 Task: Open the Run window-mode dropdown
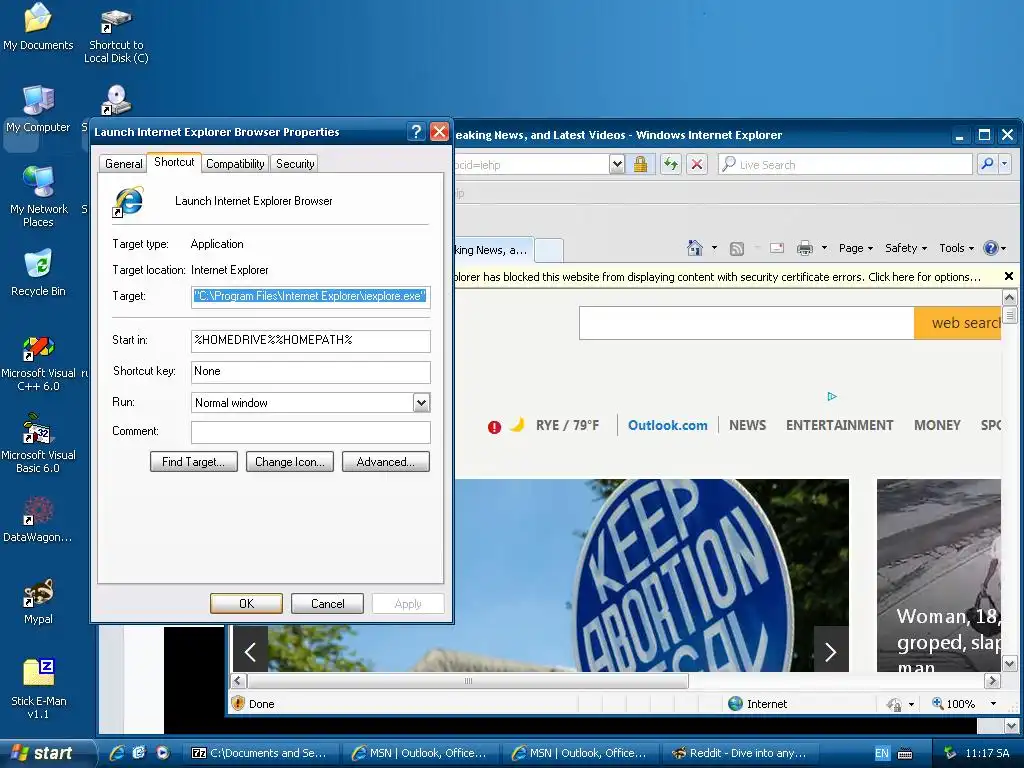click(x=421, y=403)
